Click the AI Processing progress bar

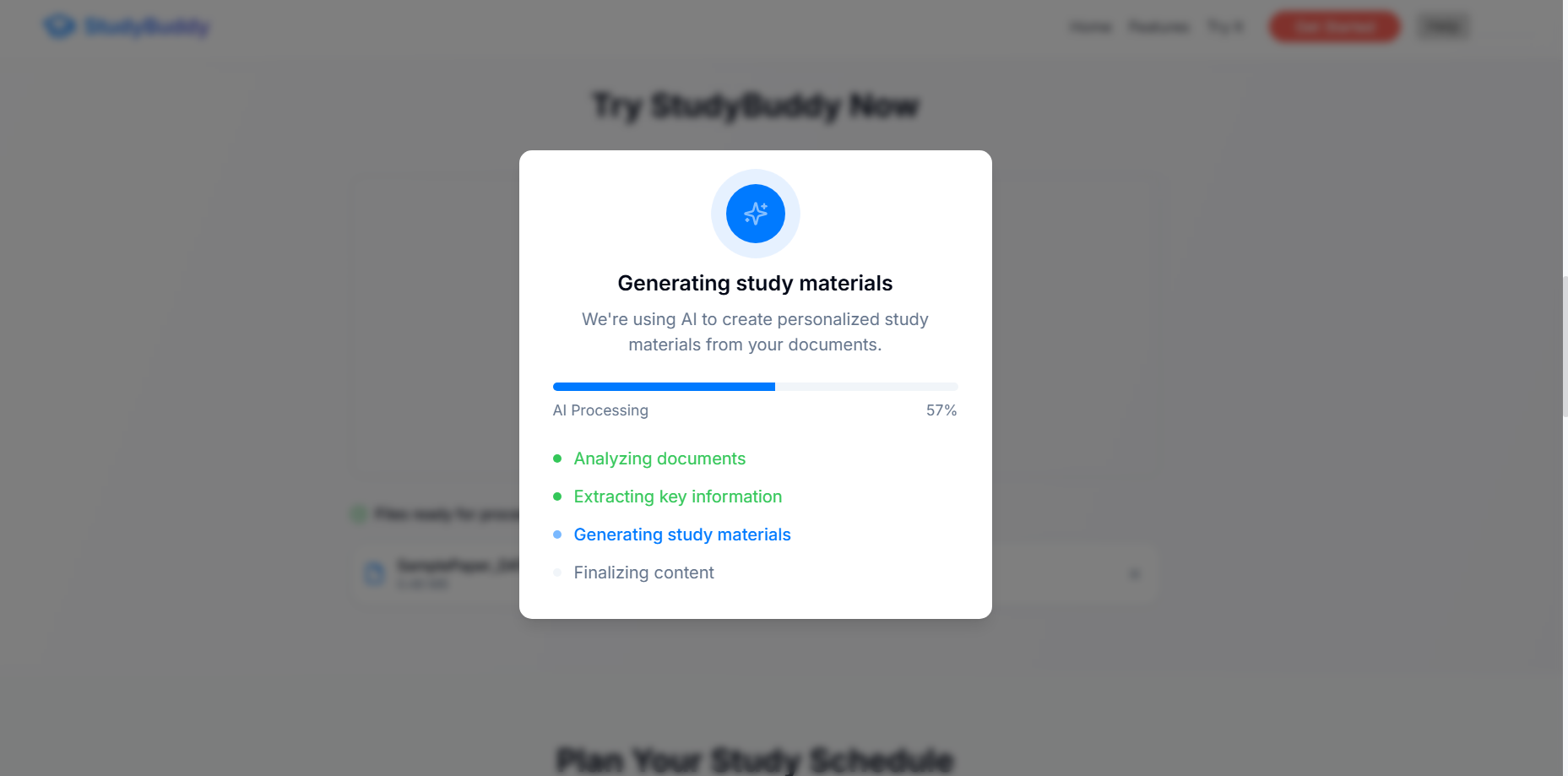point(756,387)
